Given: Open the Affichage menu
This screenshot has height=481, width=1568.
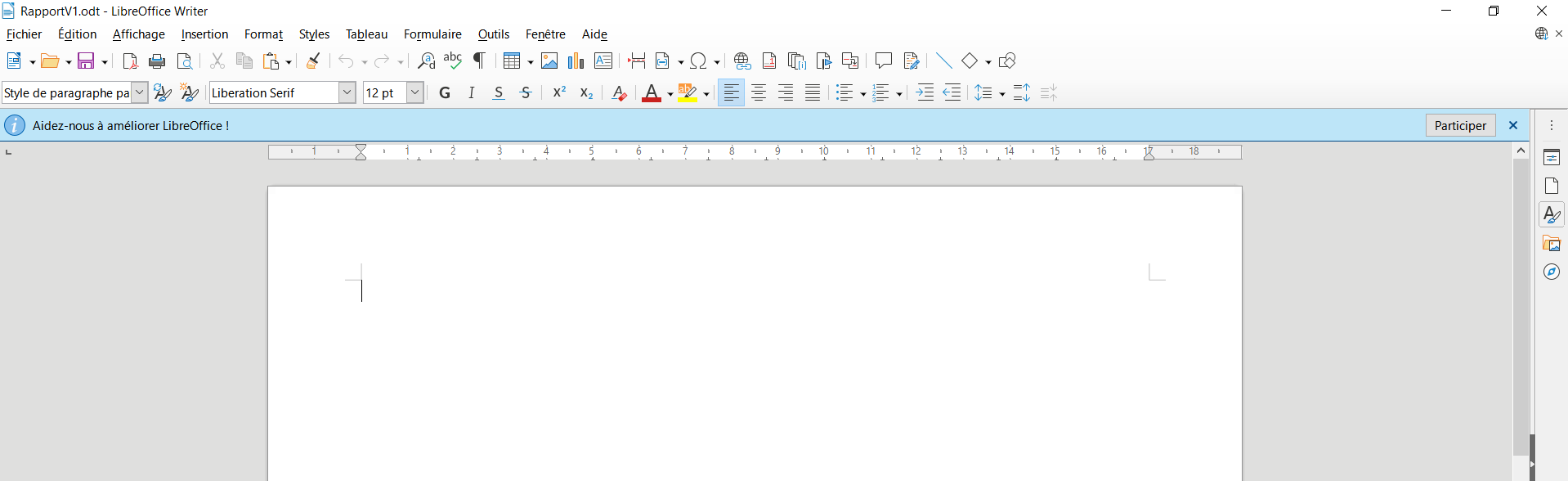Looking at the screenshot, I should tap(139, 34).
